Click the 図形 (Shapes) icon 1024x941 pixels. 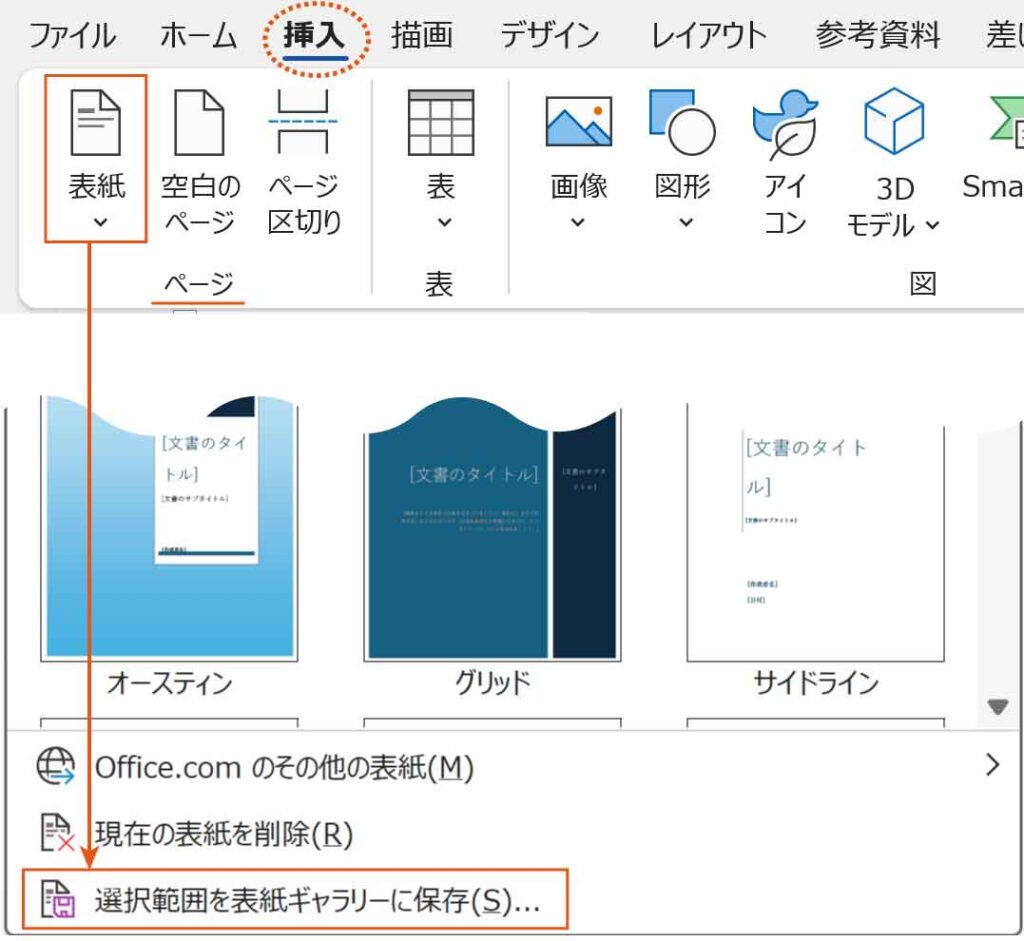point(682,123)
